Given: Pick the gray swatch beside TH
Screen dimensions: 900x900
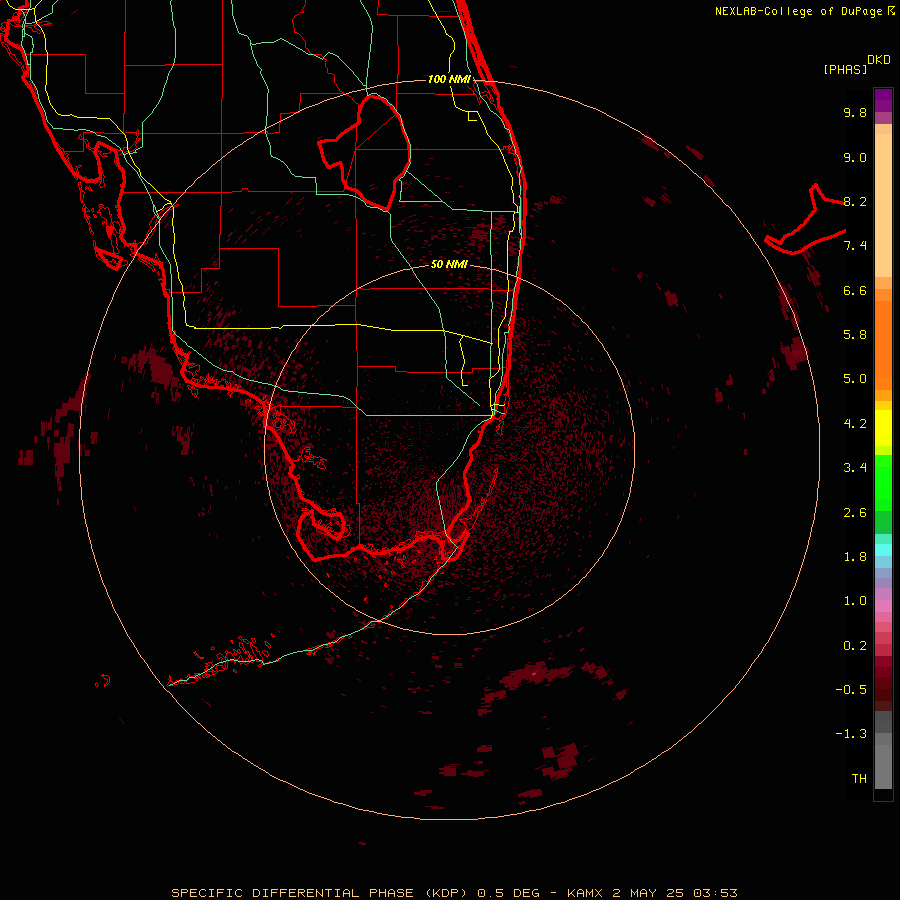Looking at the screenshot, I should (x=883, y=766).
